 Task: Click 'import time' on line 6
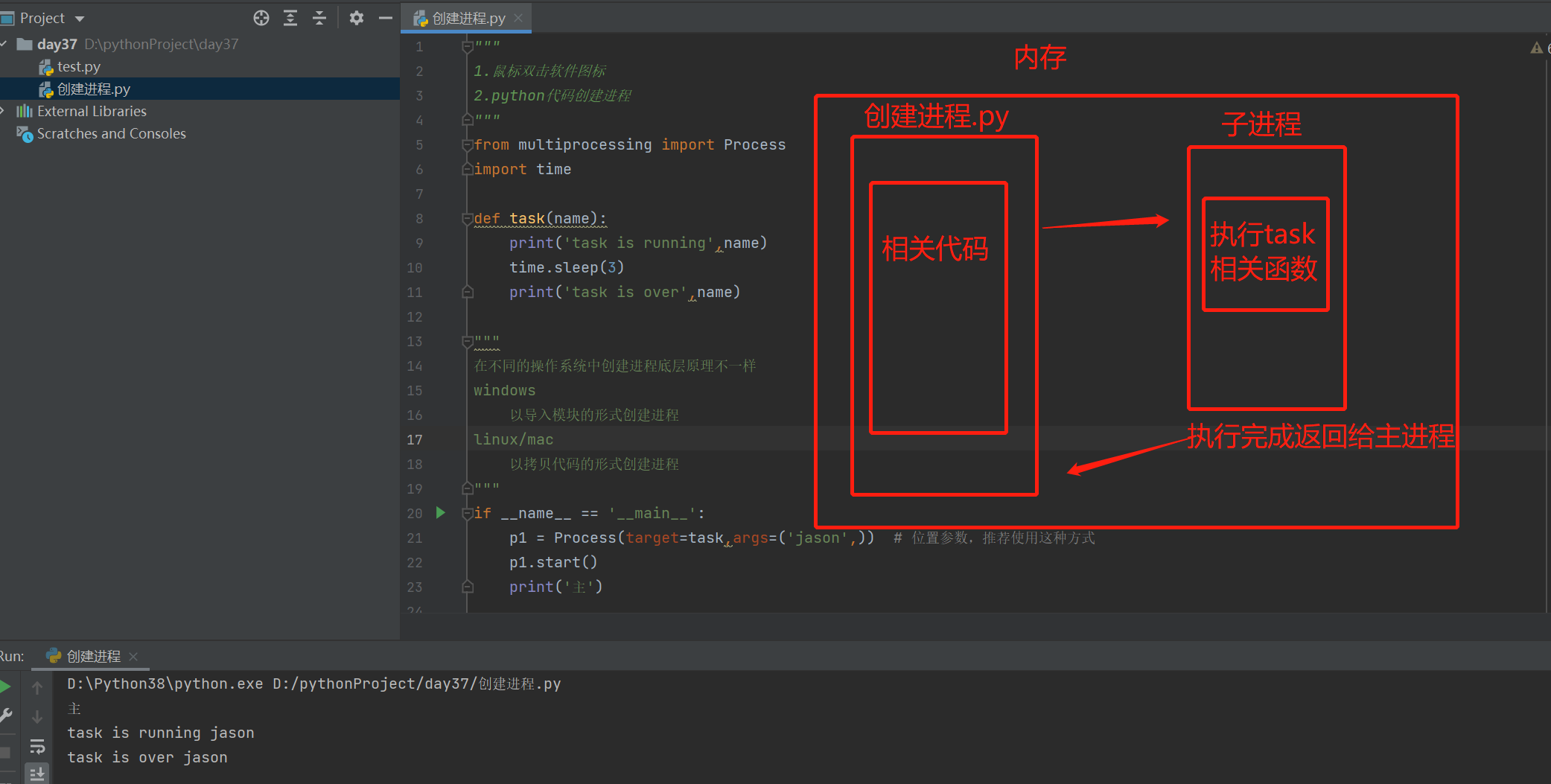click(x=523, y=169)
